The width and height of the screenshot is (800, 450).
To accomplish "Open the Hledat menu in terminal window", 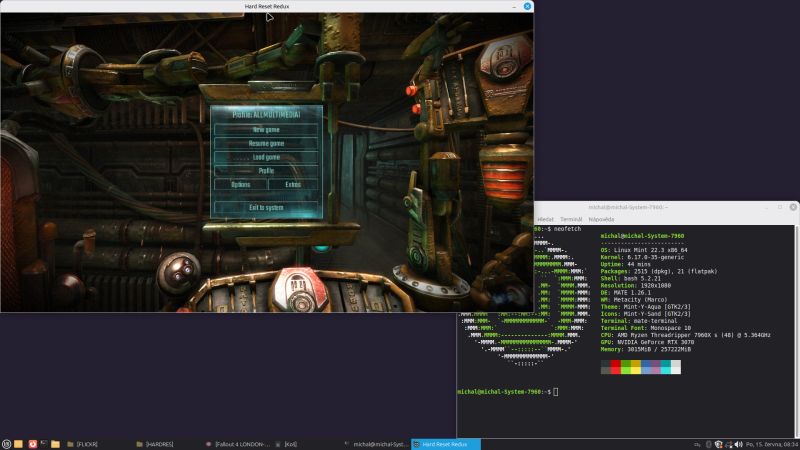I will pos(545,219).
